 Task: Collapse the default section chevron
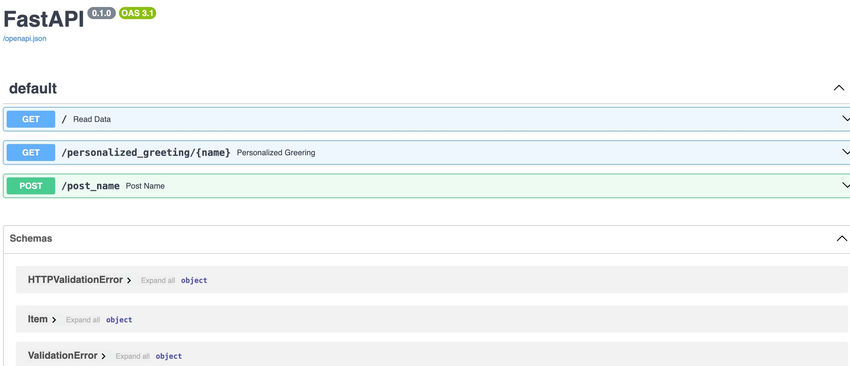coord(839,88)
